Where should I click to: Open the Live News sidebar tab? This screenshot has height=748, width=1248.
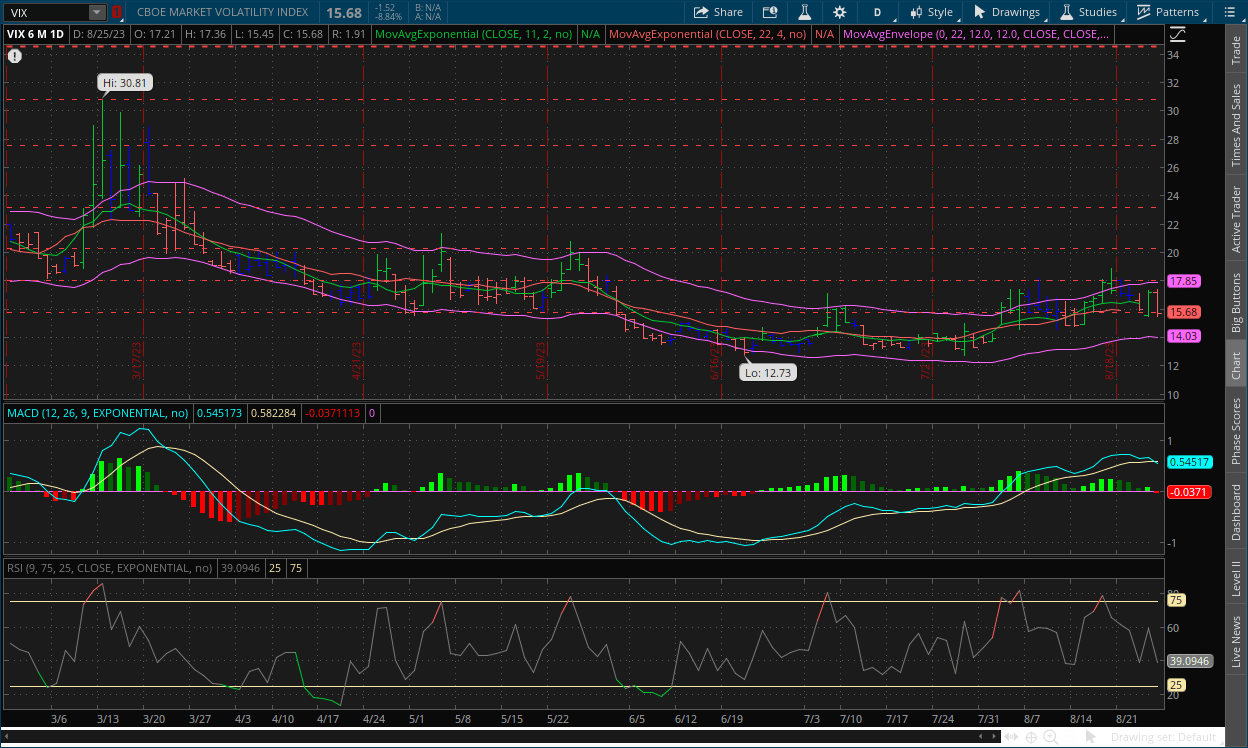[1237, 641]
